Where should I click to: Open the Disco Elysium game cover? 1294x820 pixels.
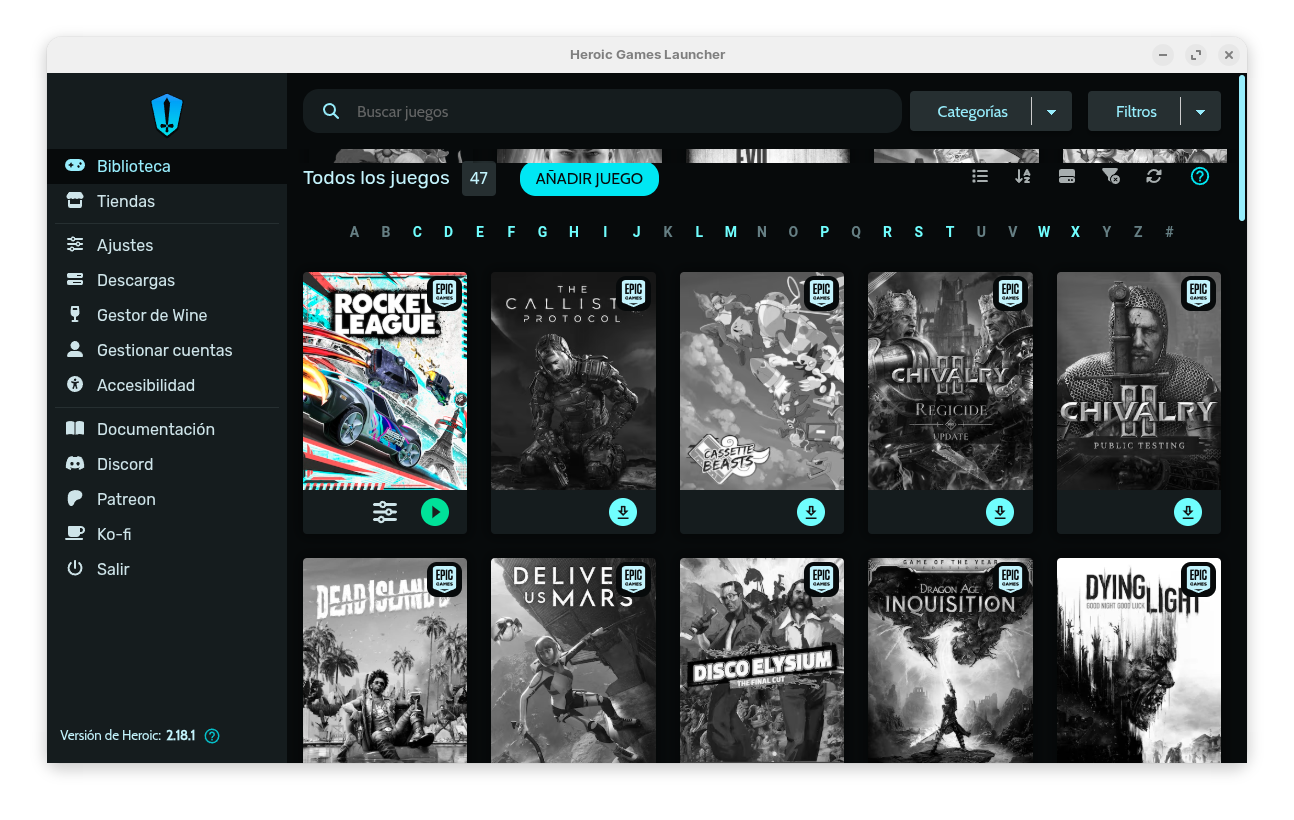pos(762,660)
